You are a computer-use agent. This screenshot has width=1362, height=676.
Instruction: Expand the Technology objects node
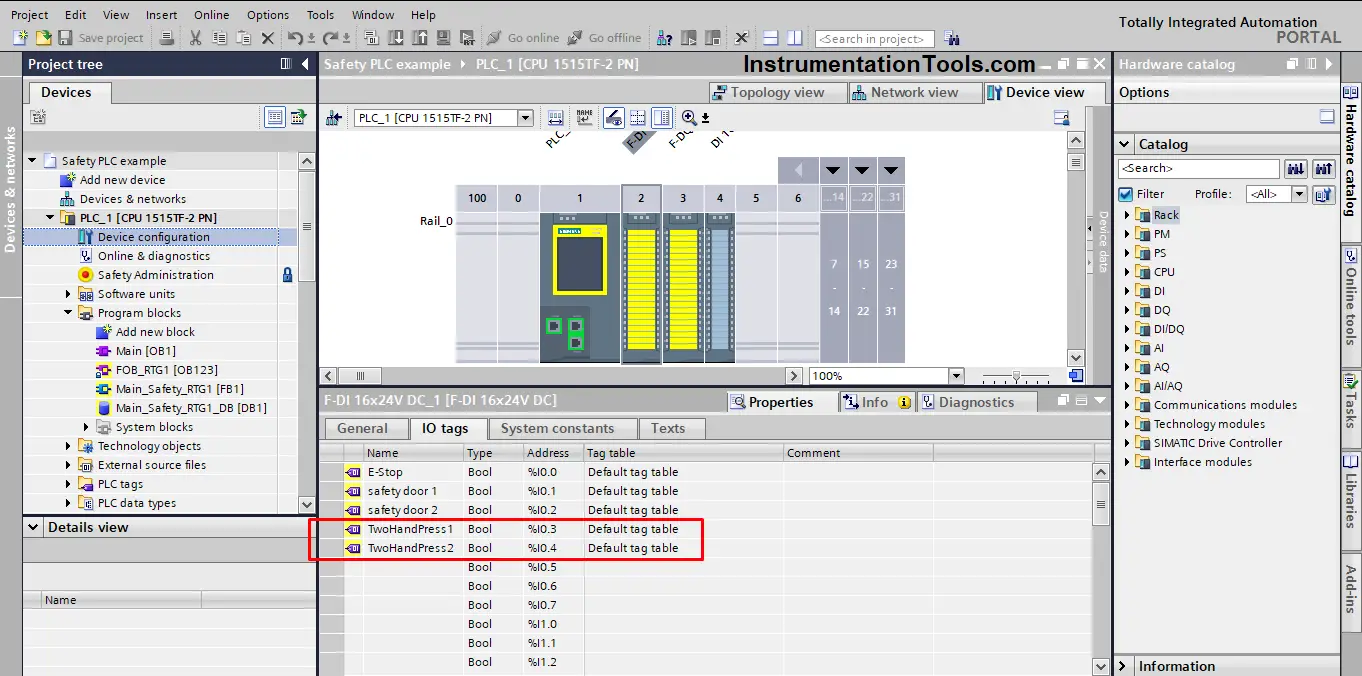69,446
